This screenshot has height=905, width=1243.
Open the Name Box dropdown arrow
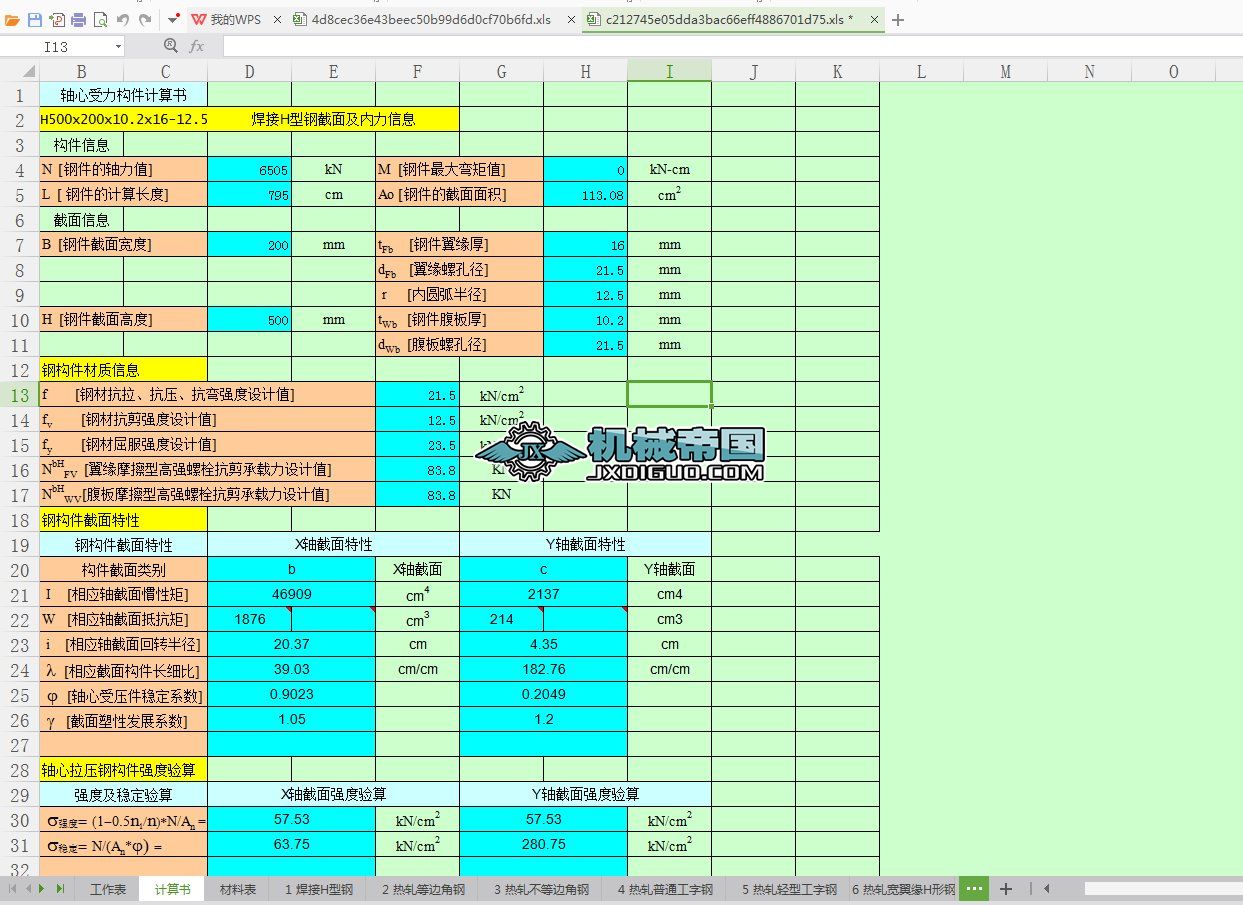tap(118, 46)
